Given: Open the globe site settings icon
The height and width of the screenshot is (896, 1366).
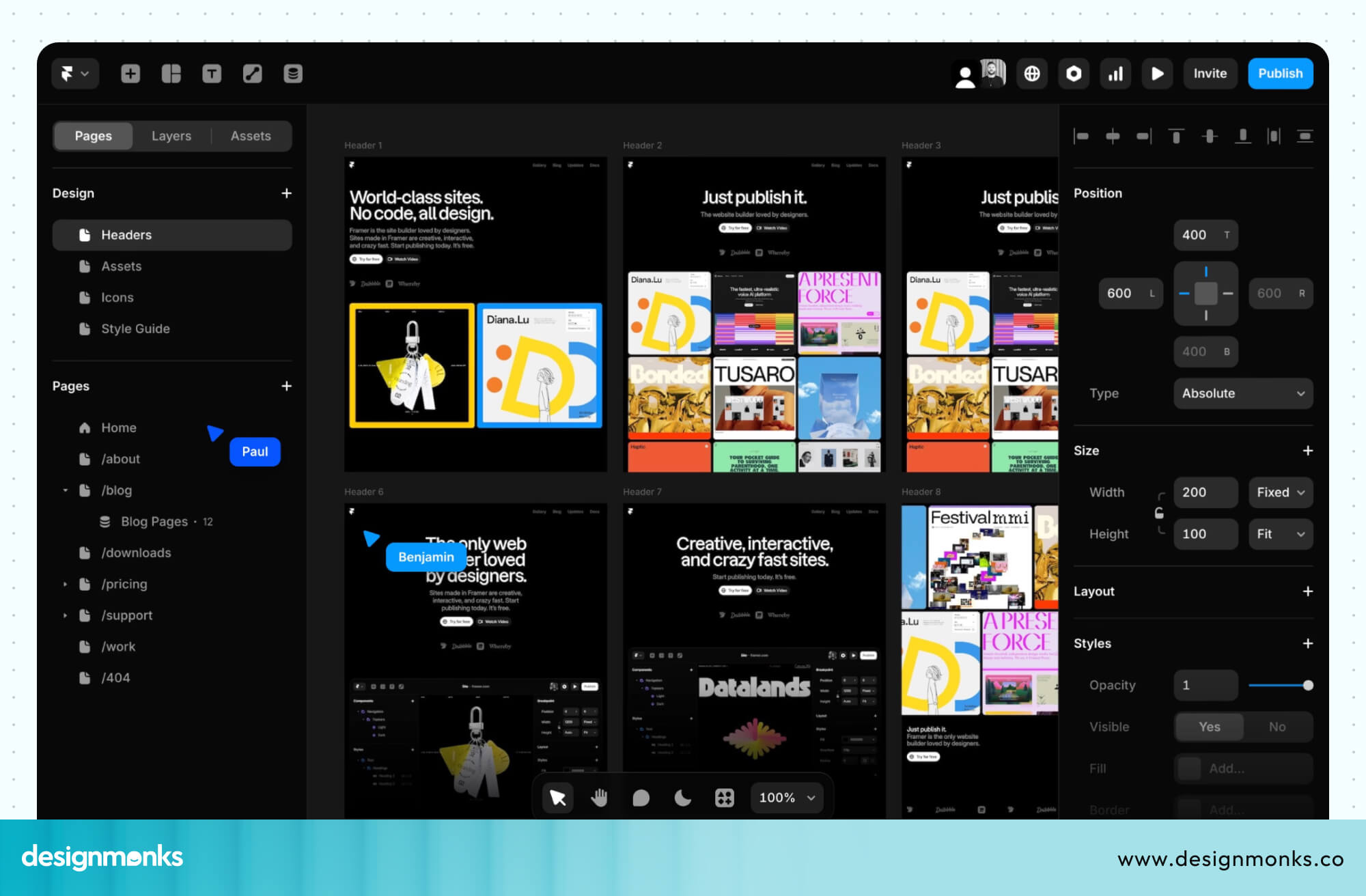Looking at the screenshot, I should coord(1032,74).
